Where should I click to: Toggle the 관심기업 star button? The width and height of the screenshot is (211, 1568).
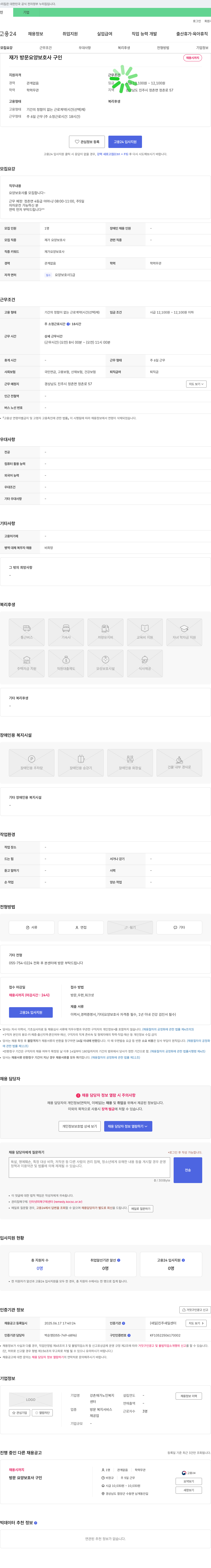pyautogui.click(x=20, y=1413)
